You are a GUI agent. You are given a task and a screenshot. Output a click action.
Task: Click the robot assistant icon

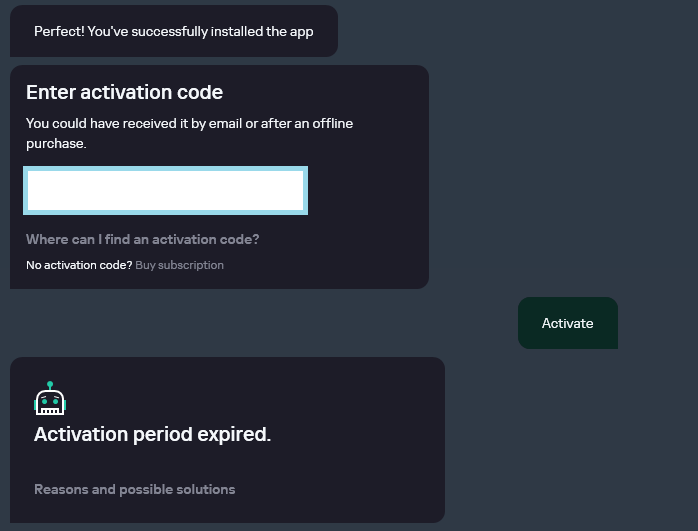tap(50, 399)
